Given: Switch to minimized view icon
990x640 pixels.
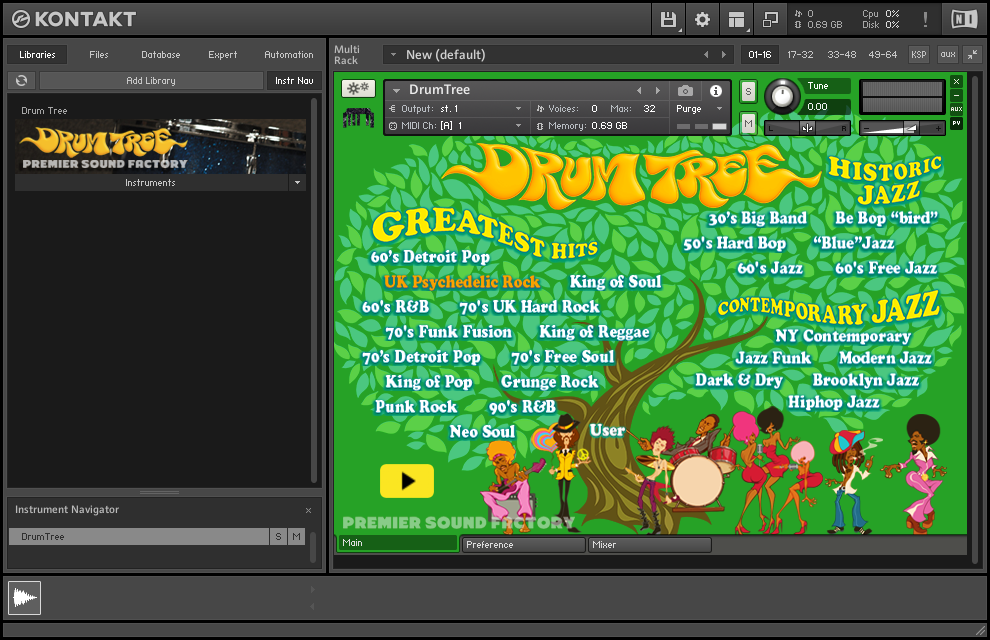Looking at the screenshot, I should tap(770, 20).
